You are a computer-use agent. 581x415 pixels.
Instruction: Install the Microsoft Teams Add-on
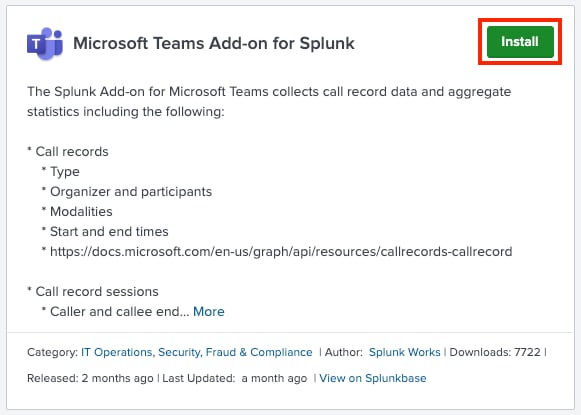coord(520,42)
